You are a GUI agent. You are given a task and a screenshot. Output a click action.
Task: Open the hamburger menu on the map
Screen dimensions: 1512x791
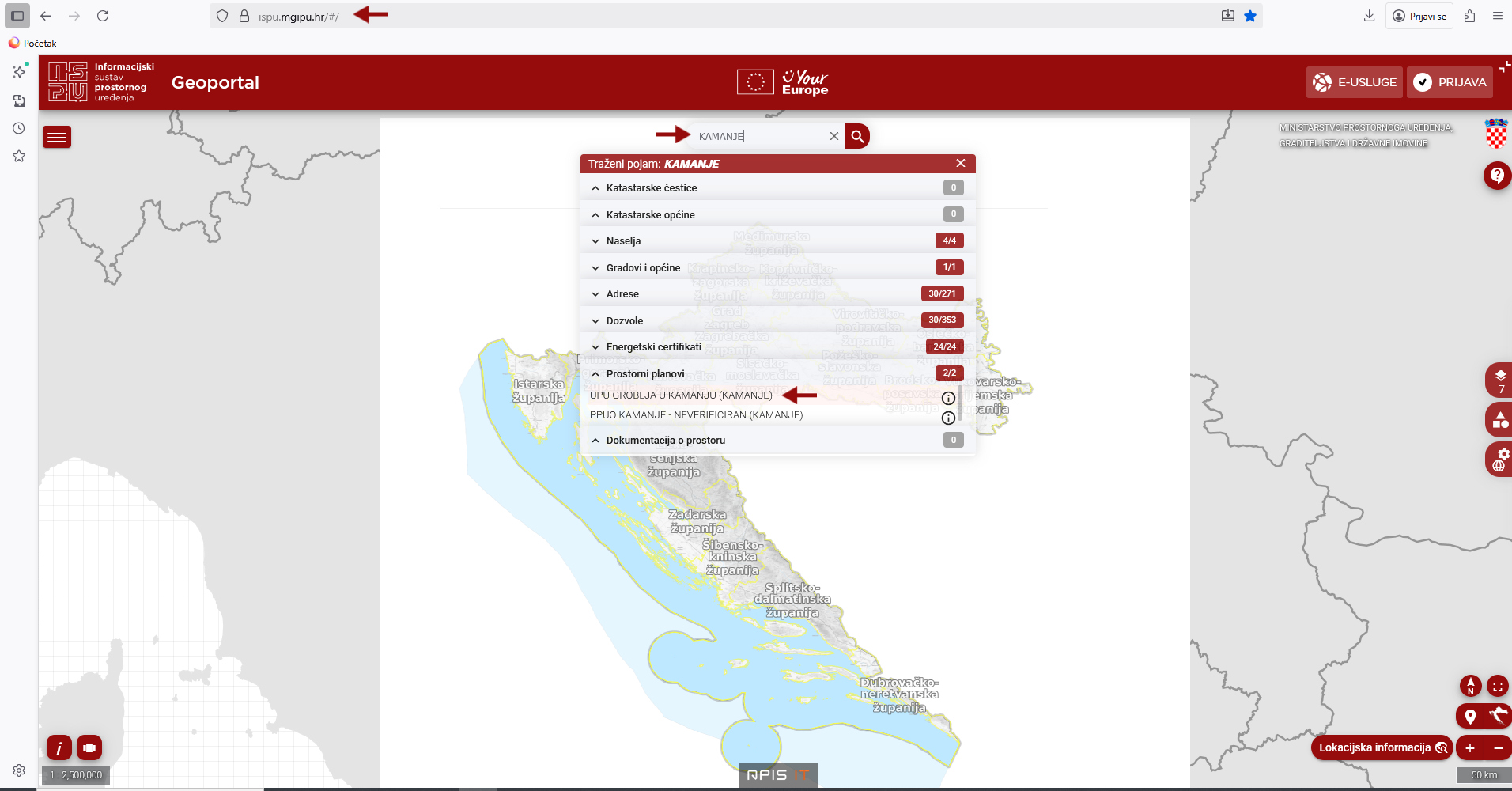(57, 138)
